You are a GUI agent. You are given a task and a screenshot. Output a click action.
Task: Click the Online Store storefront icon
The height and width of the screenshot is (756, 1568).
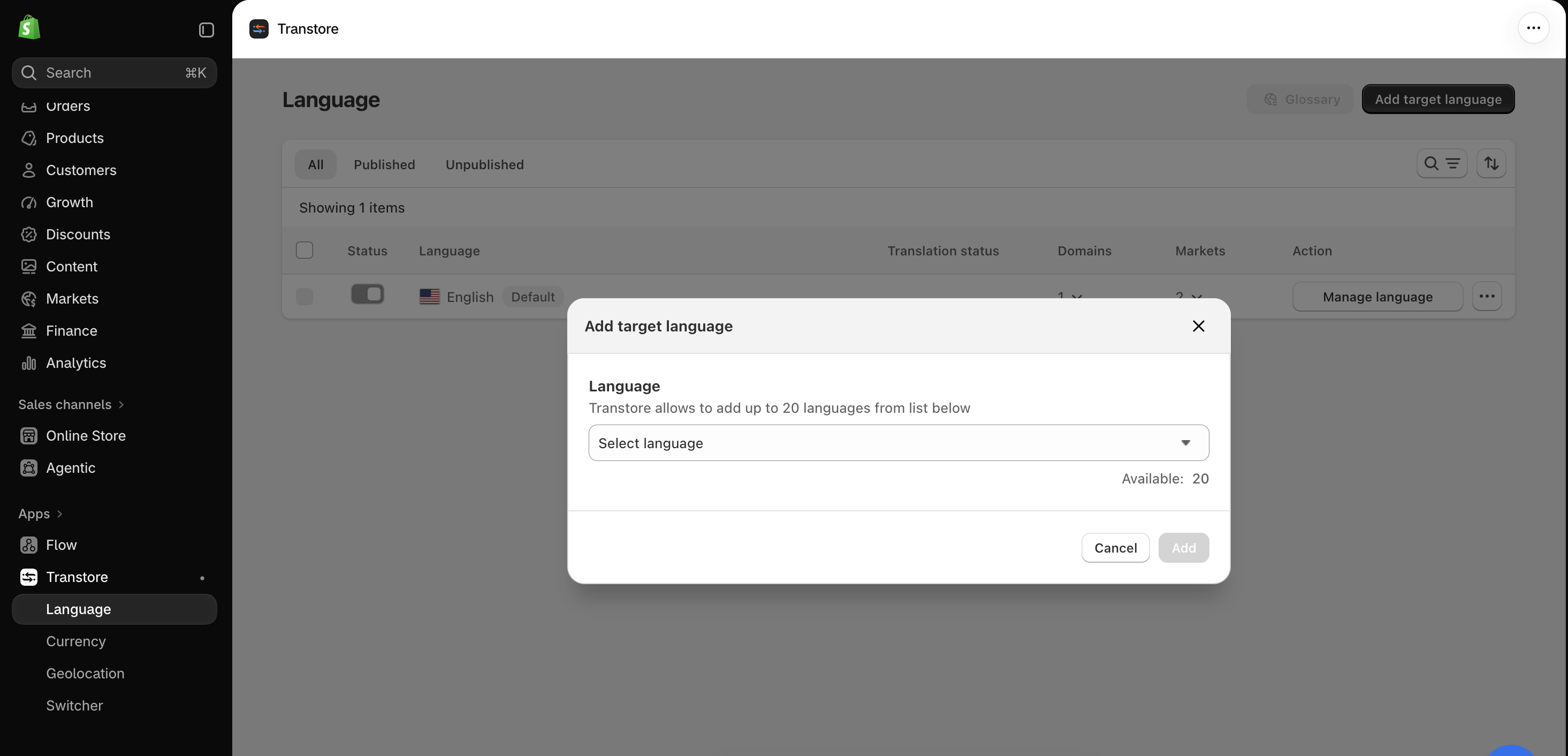pyautogui.click(x=28, y=436)
